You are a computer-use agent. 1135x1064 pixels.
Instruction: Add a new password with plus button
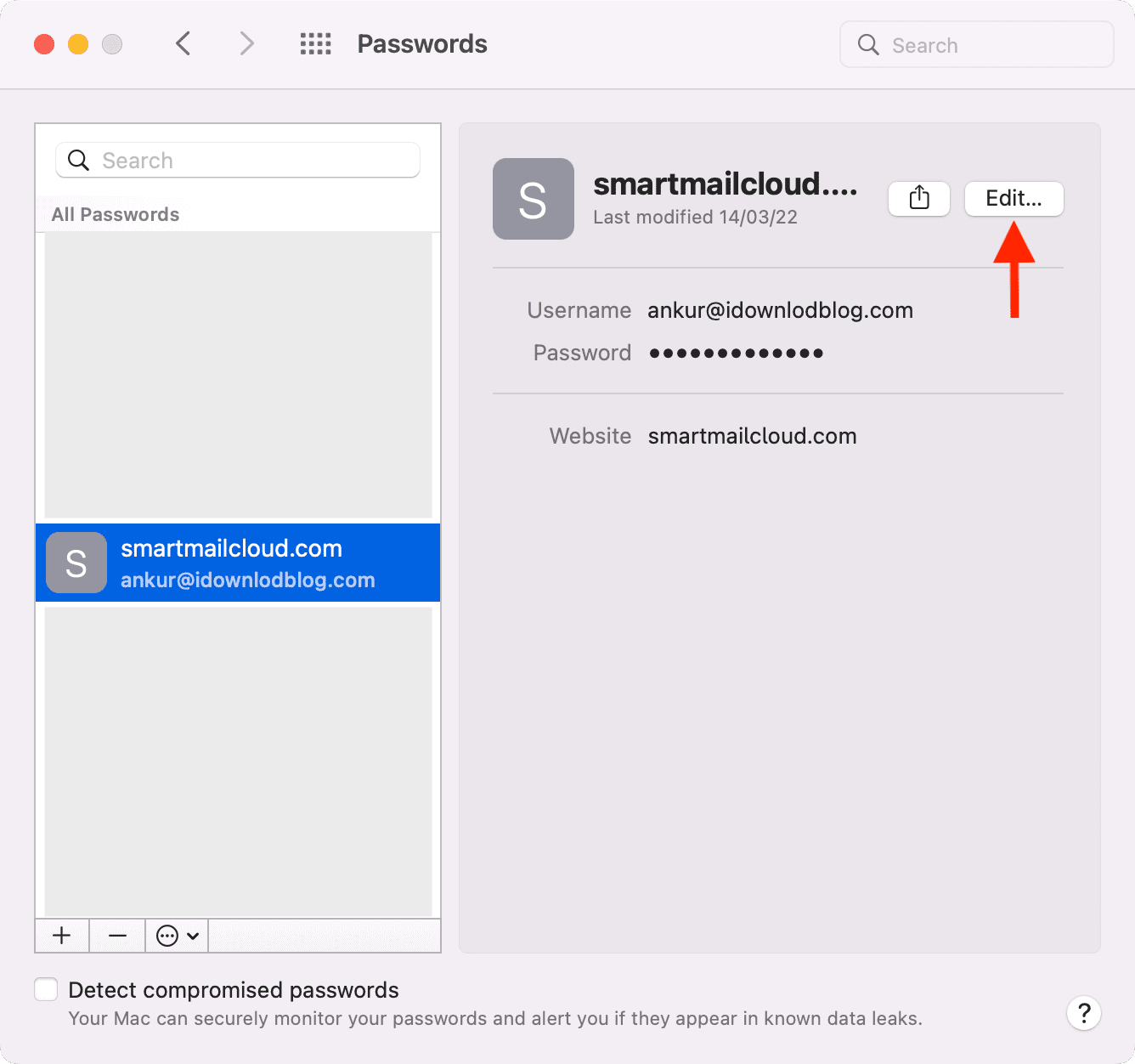coord(62,936)
